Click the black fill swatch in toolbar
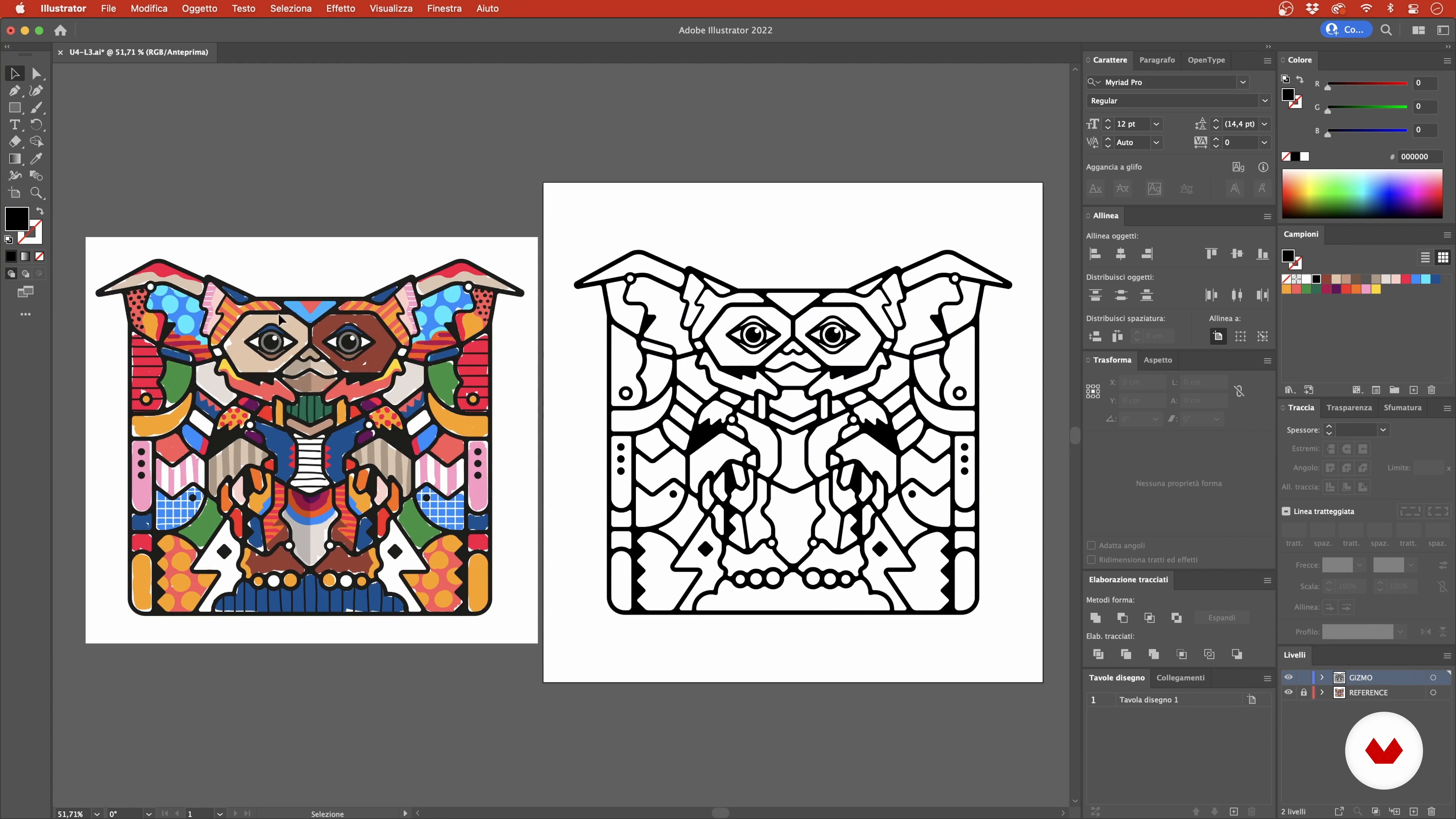 pos(16,219)
